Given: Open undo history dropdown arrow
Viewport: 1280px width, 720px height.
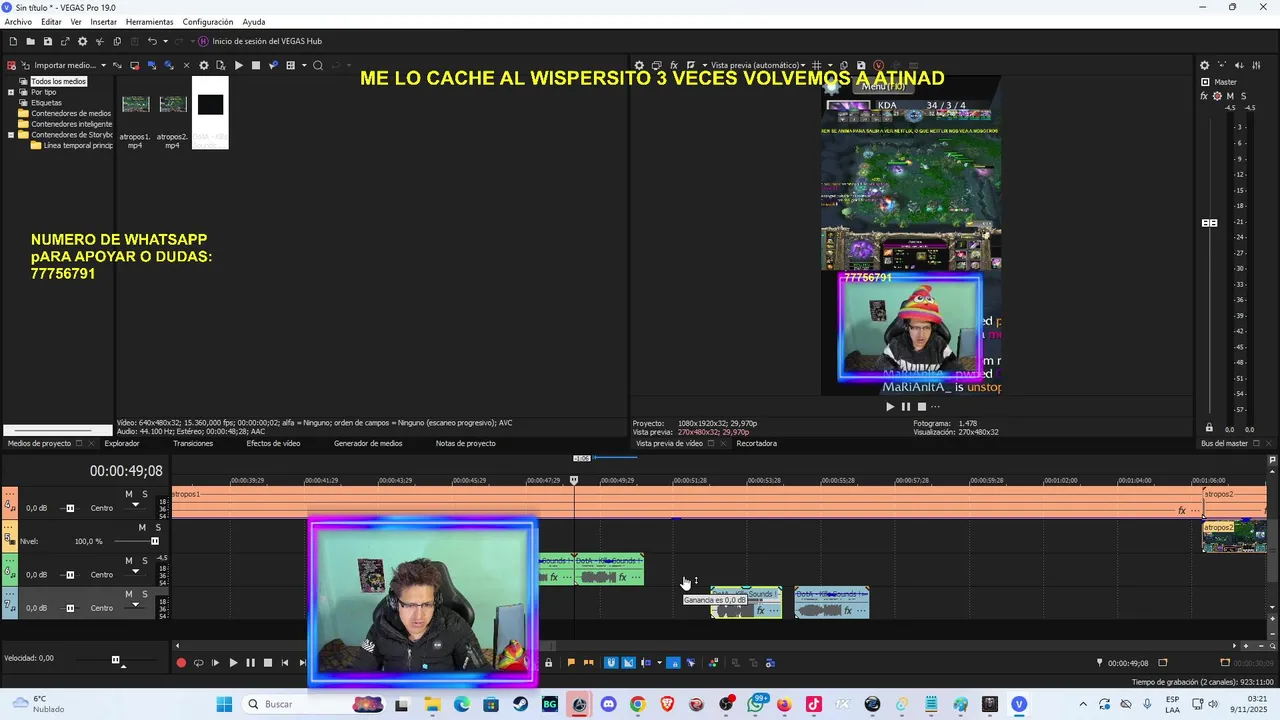Looking at the screenshot, I should coord(165,41).
